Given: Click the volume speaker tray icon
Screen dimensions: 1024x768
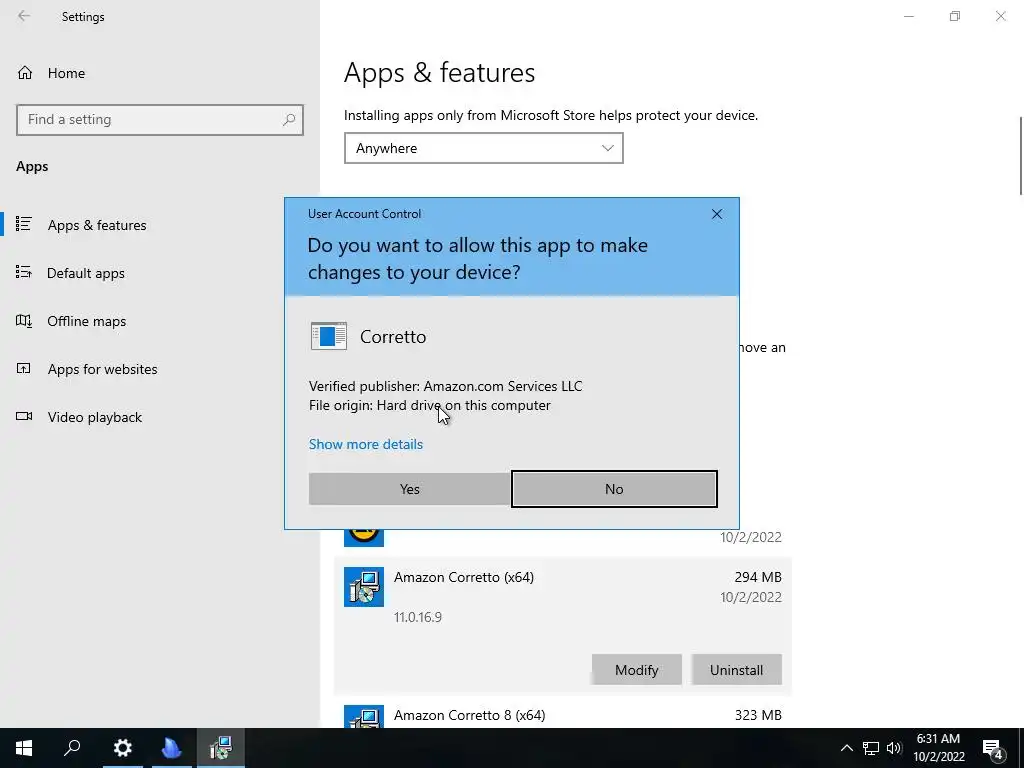Looking at the screenshot, I should (894, 748).
